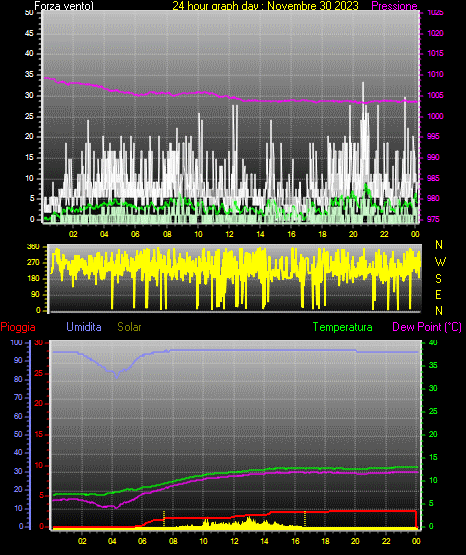Click the 18 hour mark on bottom graph
Screen dimensions: 466x555
click(325, 541)
